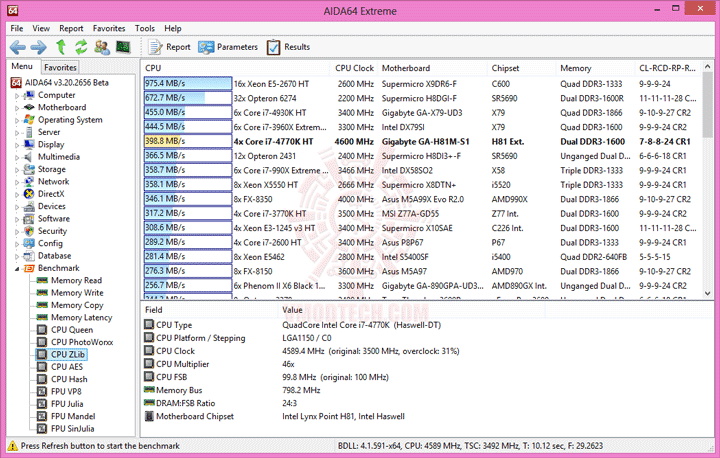Click the Software icon in tree
Image resolution: width=720 pixels, height=458 pixels.
29,219
